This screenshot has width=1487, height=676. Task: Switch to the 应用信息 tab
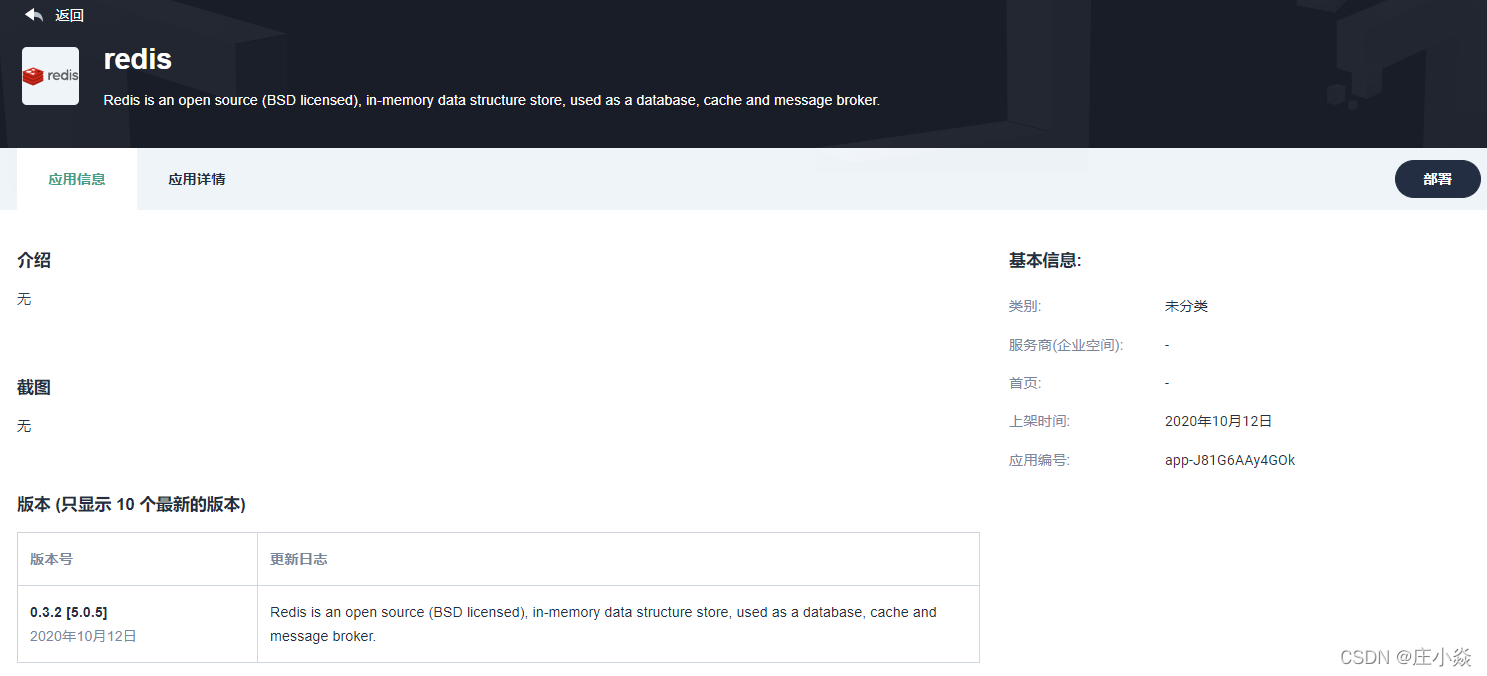(77, 179)
